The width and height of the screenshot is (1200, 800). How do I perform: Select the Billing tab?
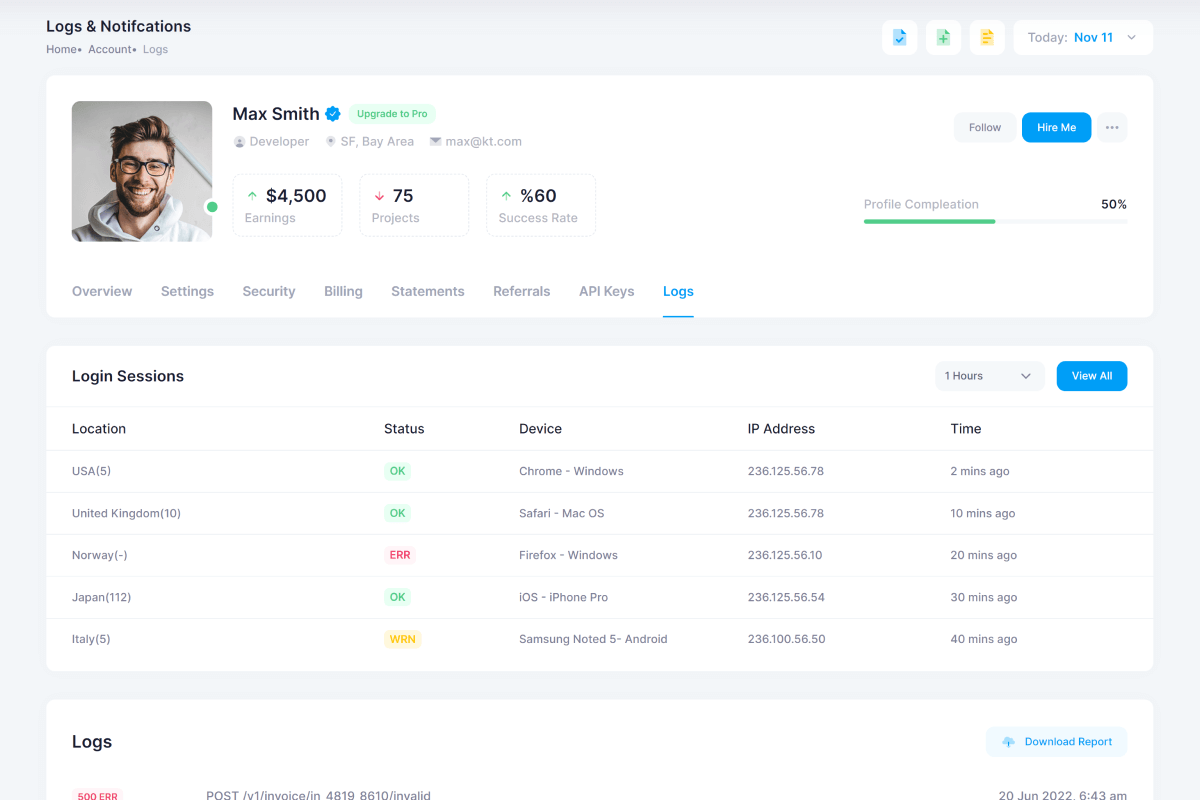(343, 292)
